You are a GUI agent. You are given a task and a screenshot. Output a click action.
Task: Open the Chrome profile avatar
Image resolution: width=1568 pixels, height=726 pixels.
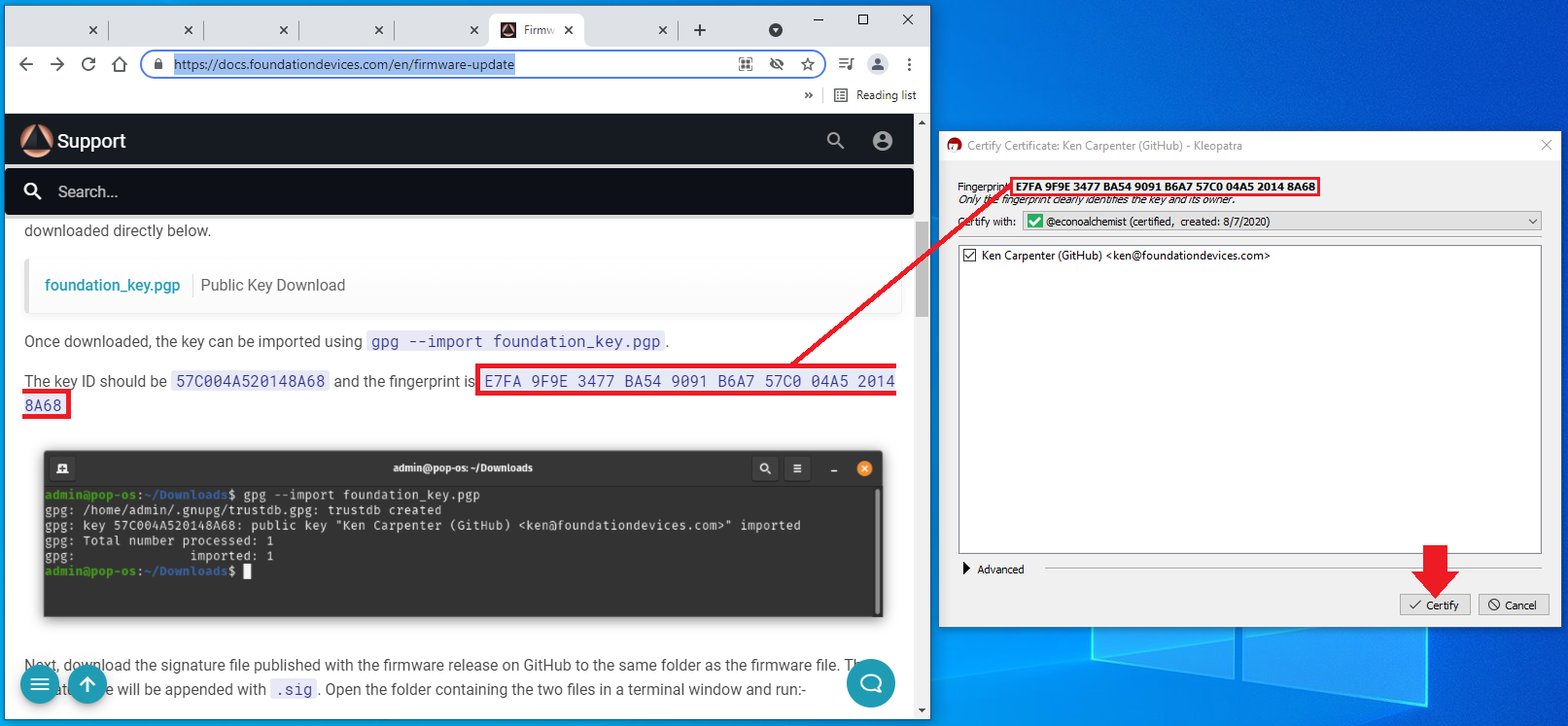pos(878,64)
